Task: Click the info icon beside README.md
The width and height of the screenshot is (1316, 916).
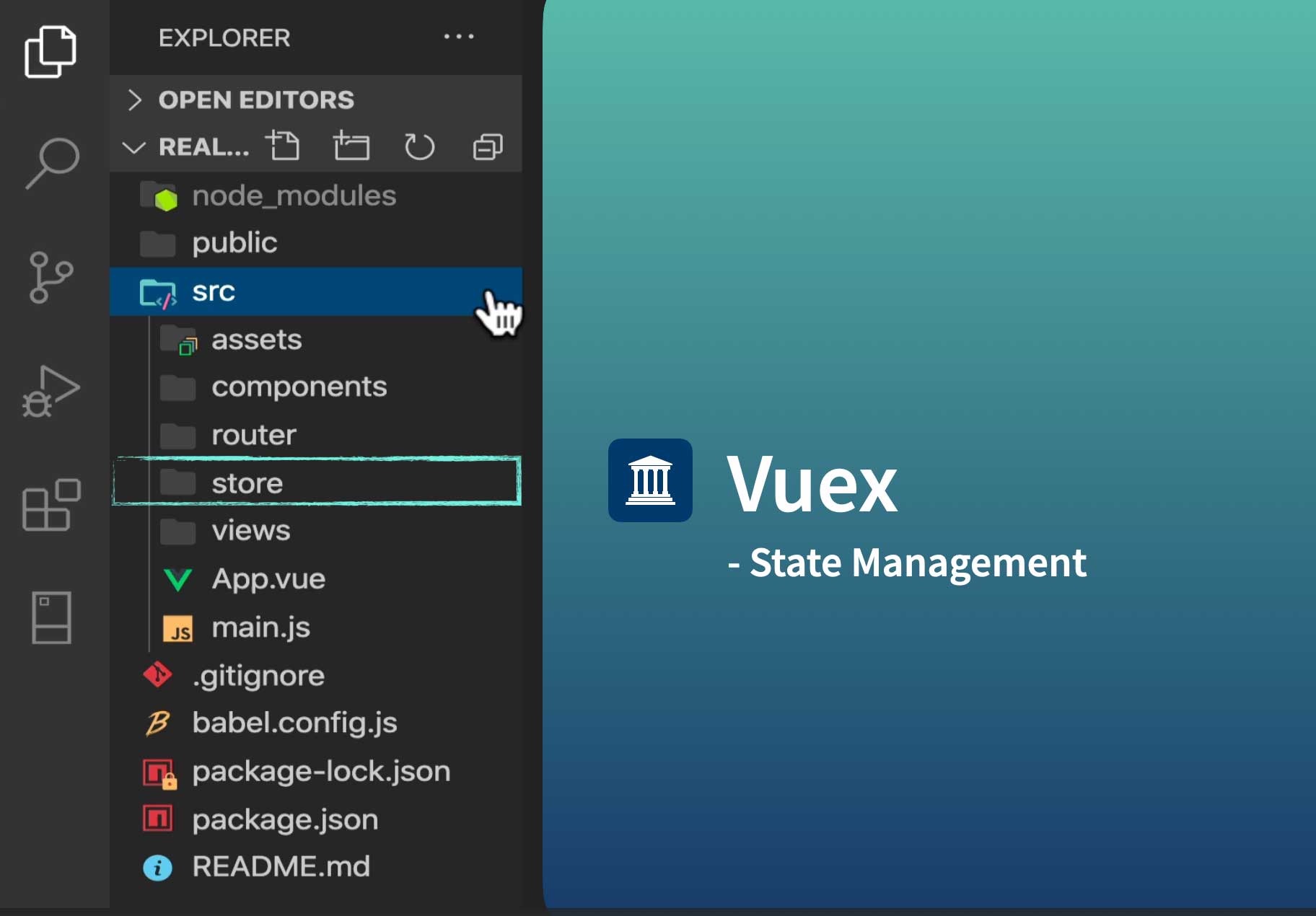Action: pos(157,868)
